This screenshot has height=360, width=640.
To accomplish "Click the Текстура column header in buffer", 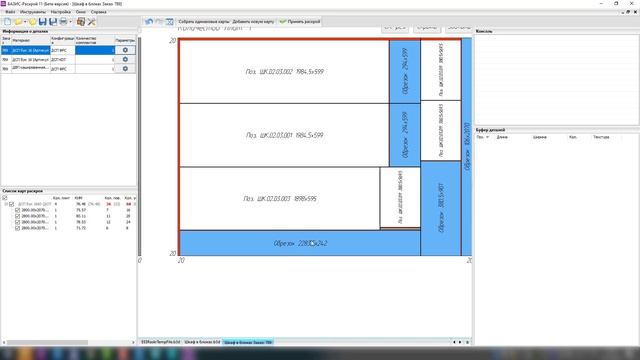I will coord(601,137).
